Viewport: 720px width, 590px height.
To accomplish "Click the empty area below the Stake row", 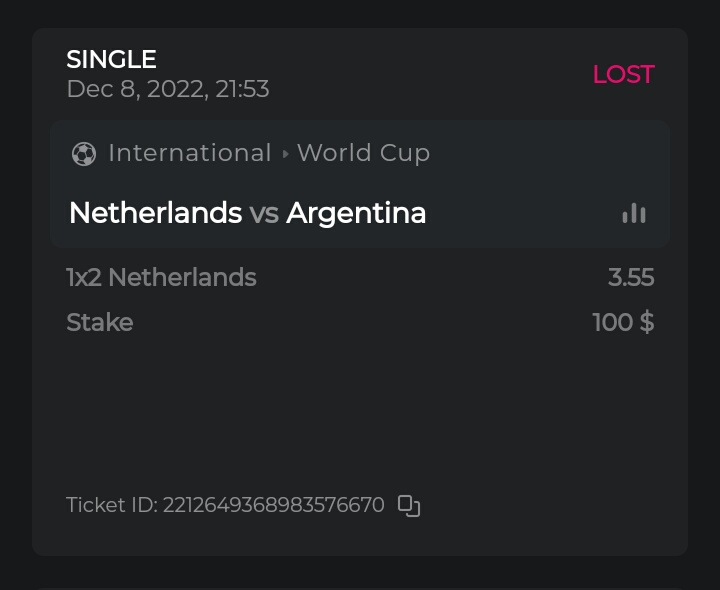I will [x=360, y=410].
